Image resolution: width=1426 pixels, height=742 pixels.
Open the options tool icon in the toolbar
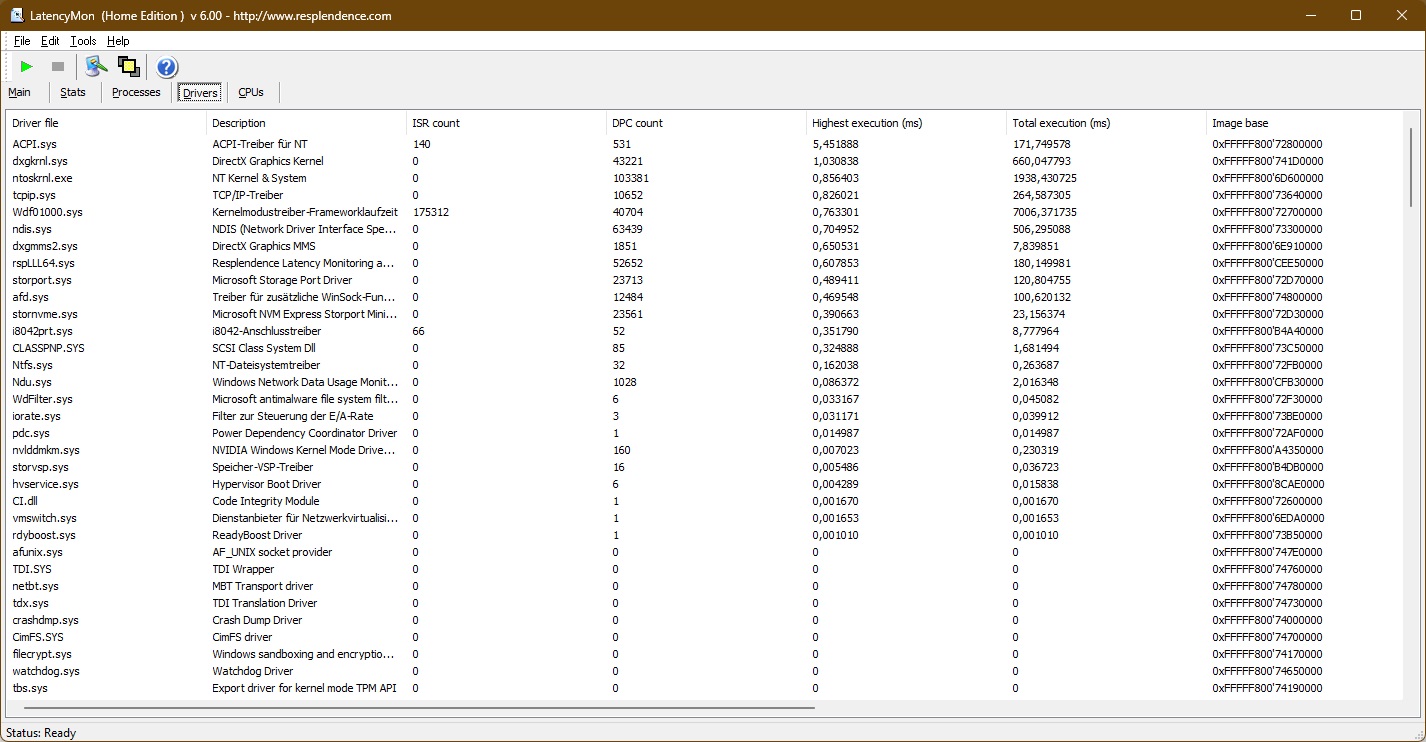pyautogui.click(x=96, y=66)
